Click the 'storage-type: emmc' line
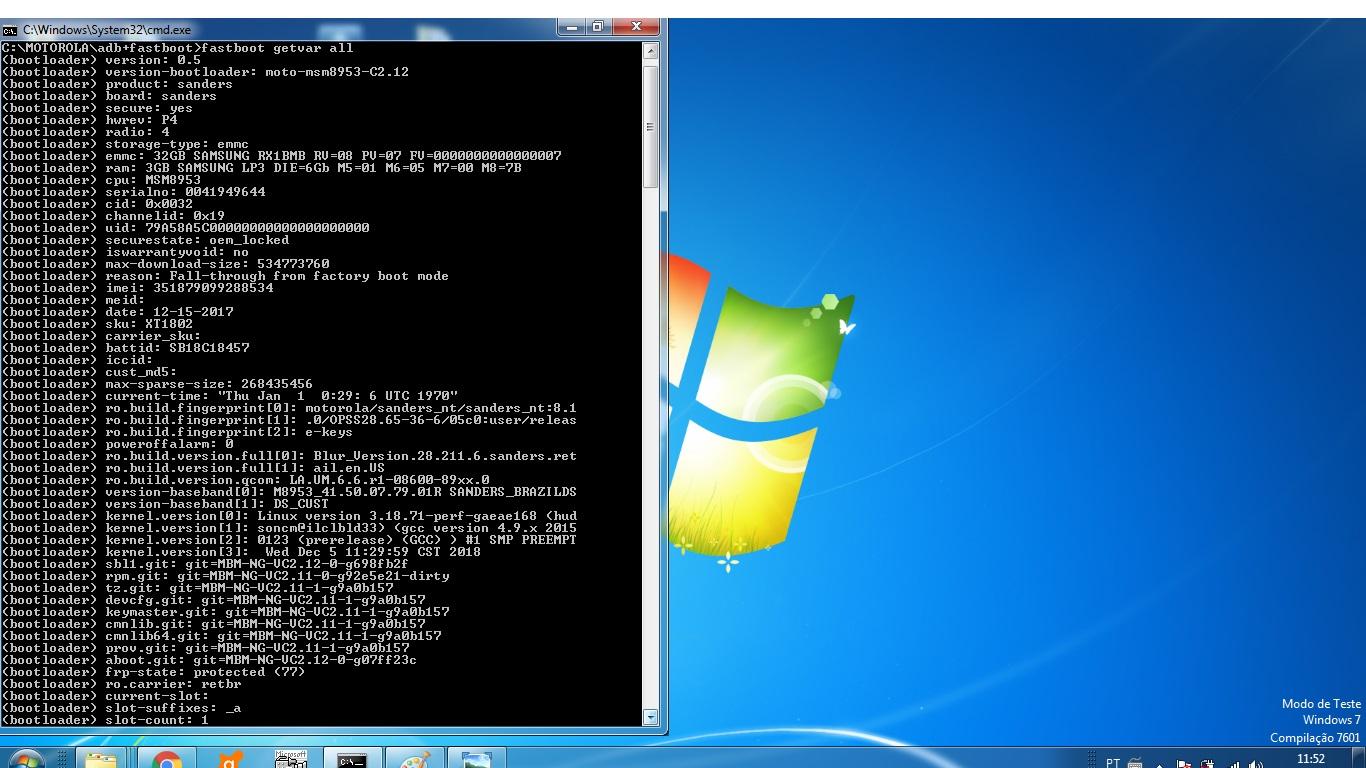Image resolution: width=1366 pixels, height=768 pixels. click(x=125, y=144)
